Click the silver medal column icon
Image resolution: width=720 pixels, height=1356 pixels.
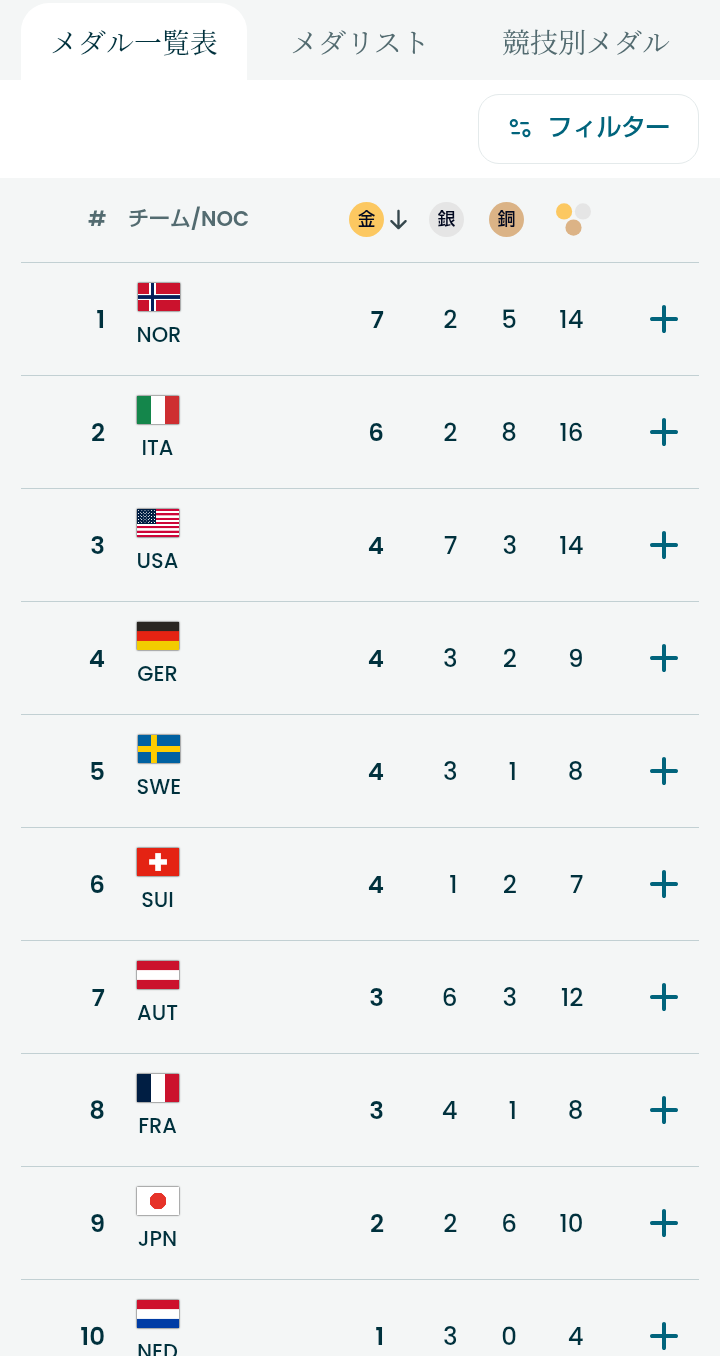tap(446, 219)
